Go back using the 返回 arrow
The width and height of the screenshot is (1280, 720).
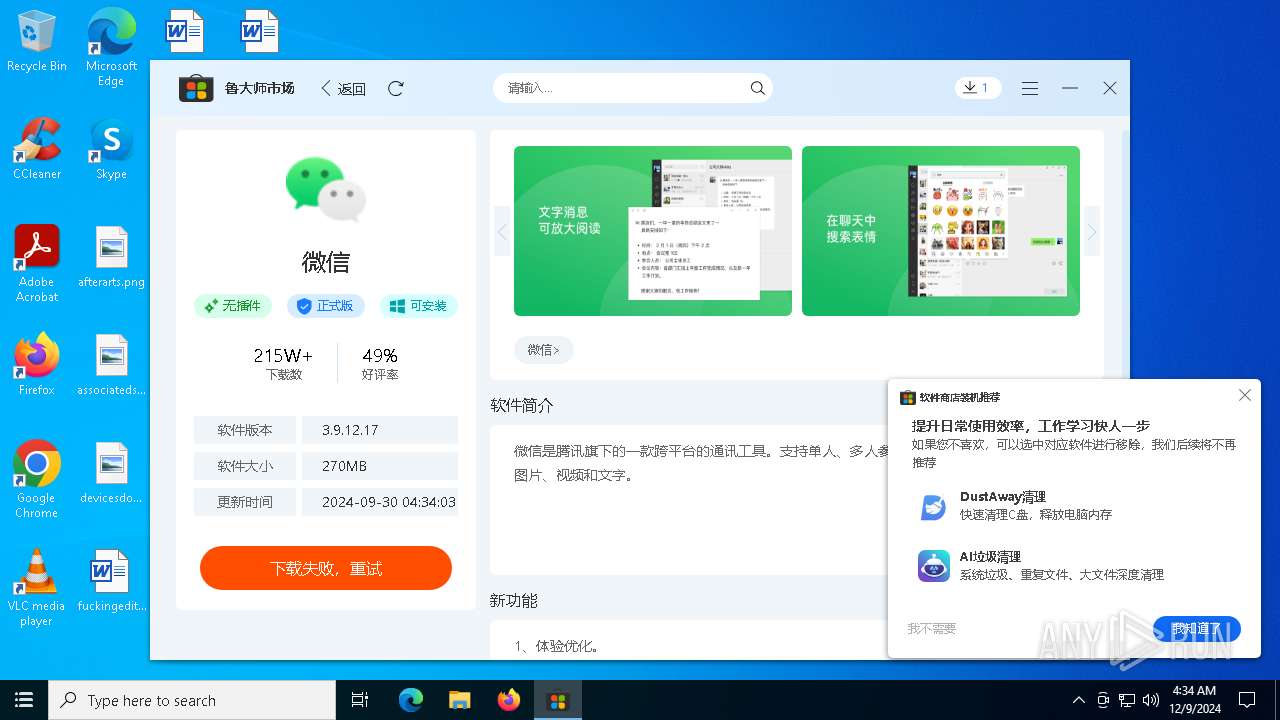point(343,88)
